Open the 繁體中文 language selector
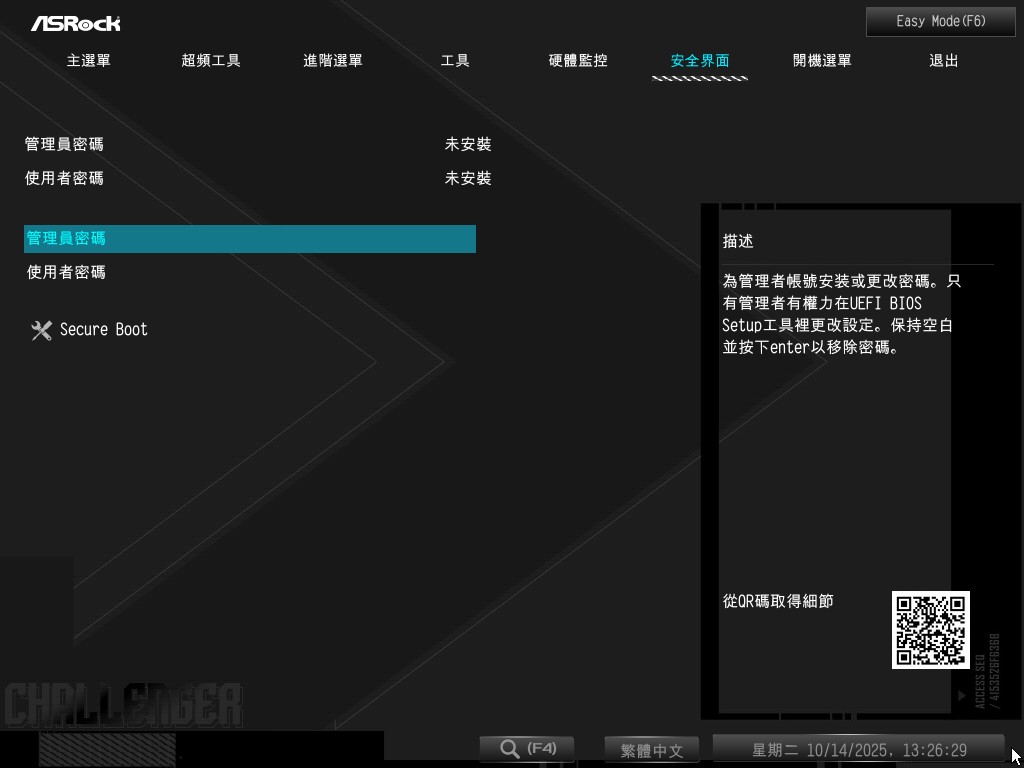This screenshot has height=768, width=1024. [652, 750]
